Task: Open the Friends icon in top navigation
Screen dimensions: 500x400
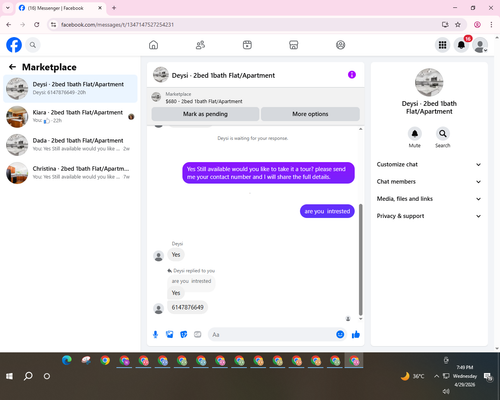Action: (200, 45)
